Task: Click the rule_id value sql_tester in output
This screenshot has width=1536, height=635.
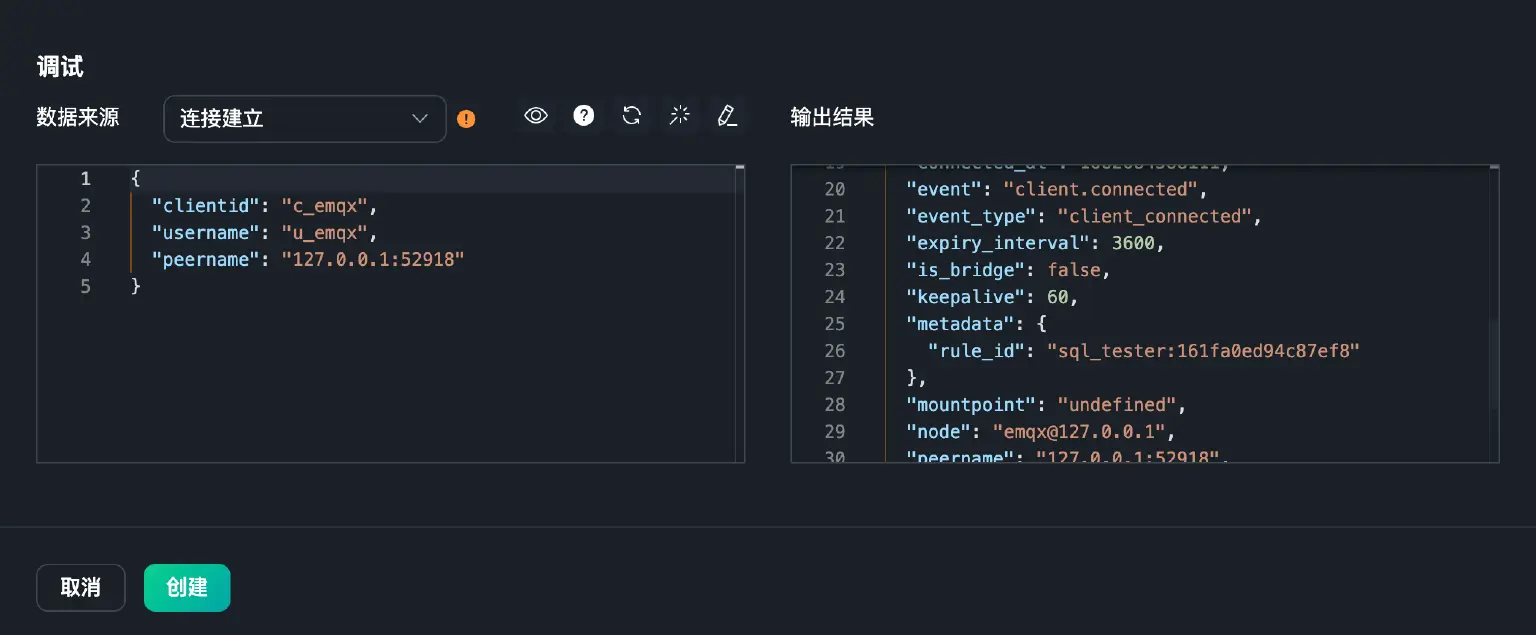Action: click(x=1203, y=351)
